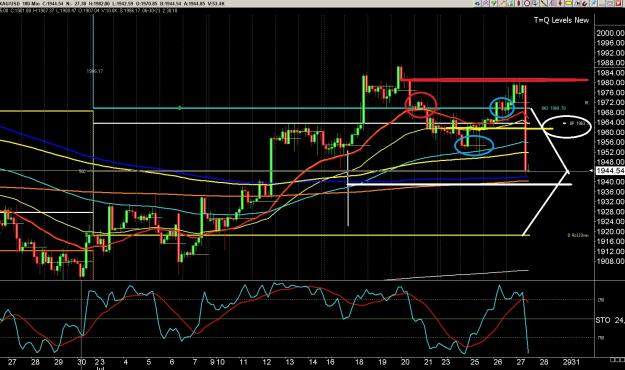Click the 1984.00 price axis label
The height and width of the screenshot is (370, 625).
[610, 73]
